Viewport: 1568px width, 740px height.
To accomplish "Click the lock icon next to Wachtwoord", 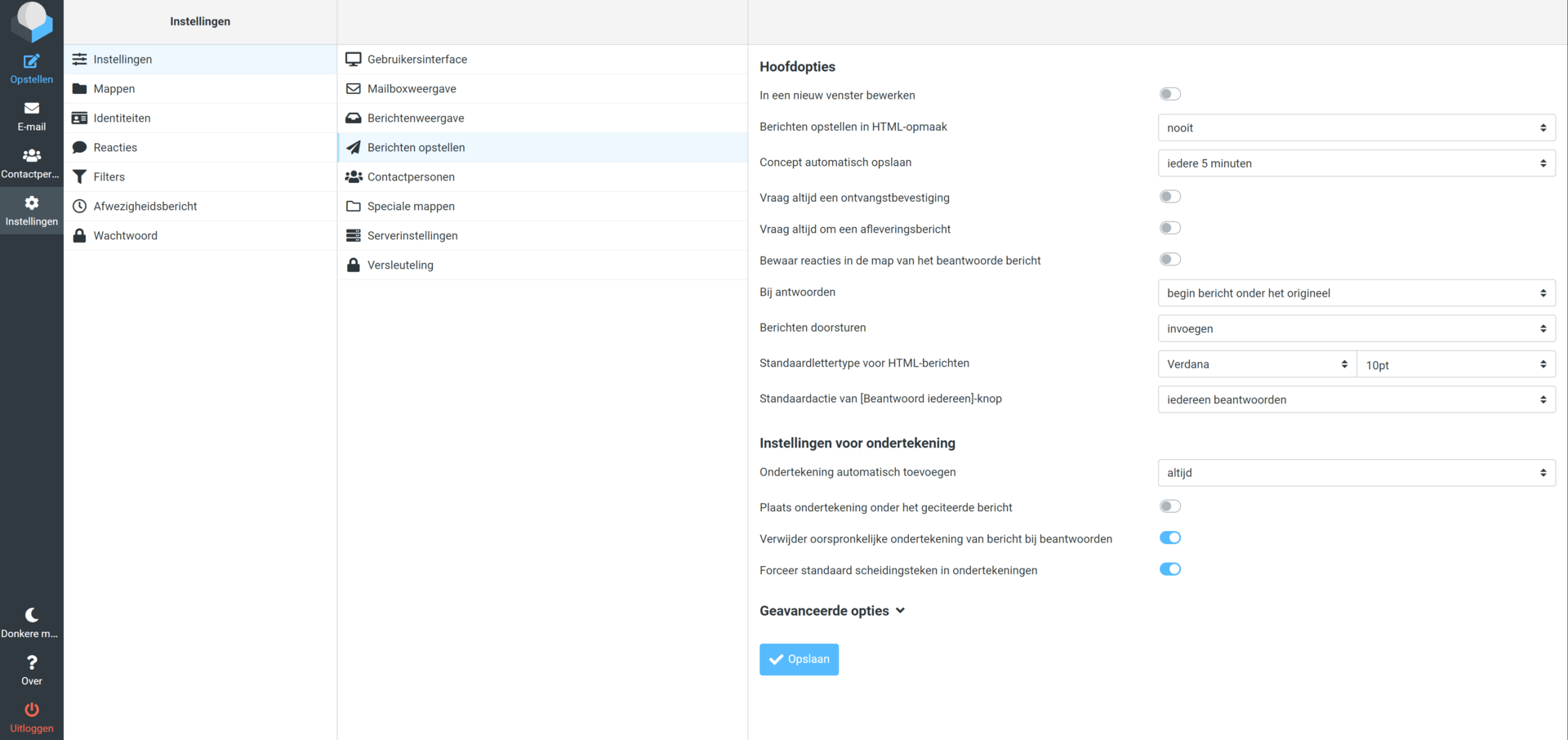I will [79, 235].
